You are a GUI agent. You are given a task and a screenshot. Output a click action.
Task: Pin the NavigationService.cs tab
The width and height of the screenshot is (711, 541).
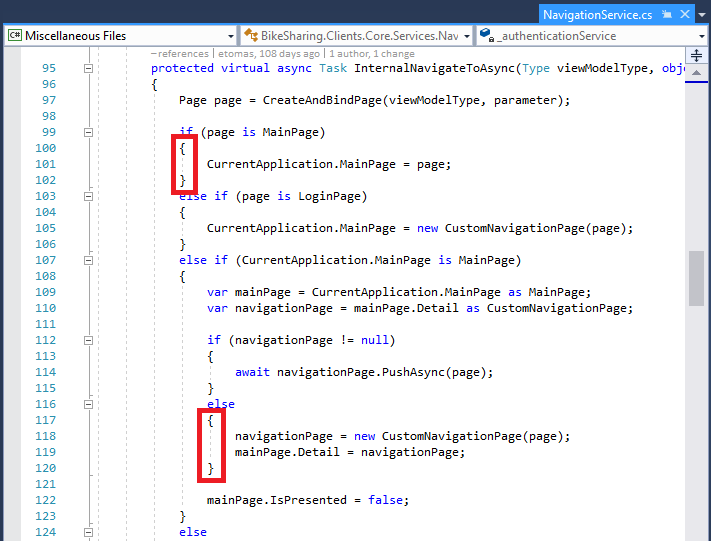pos(667,15)
